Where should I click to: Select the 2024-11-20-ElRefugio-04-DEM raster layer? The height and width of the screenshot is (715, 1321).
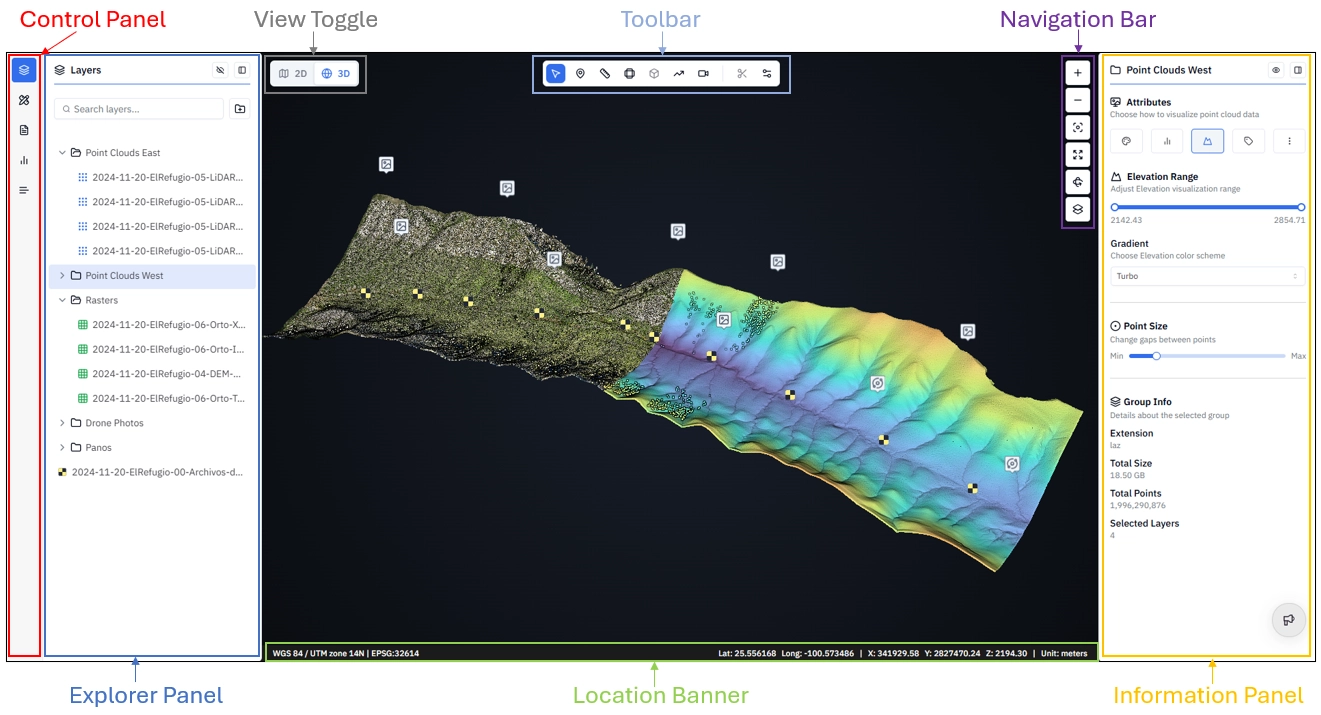coord(160,374)
